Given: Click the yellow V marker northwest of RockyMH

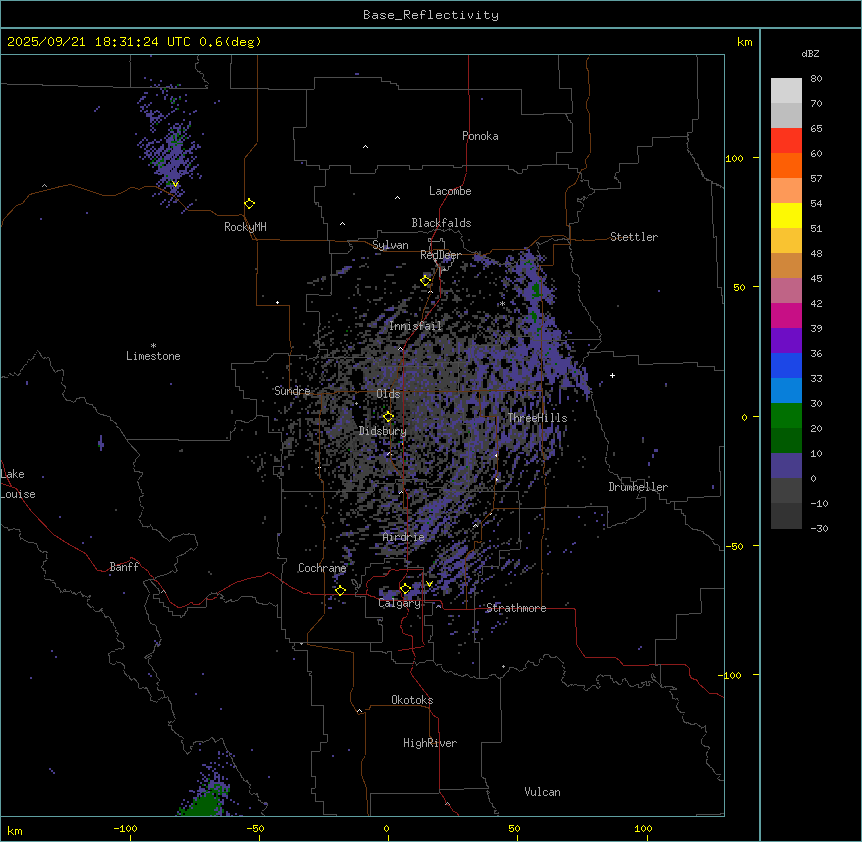Looking at the screenshot, I should click(x=175, y=184).
